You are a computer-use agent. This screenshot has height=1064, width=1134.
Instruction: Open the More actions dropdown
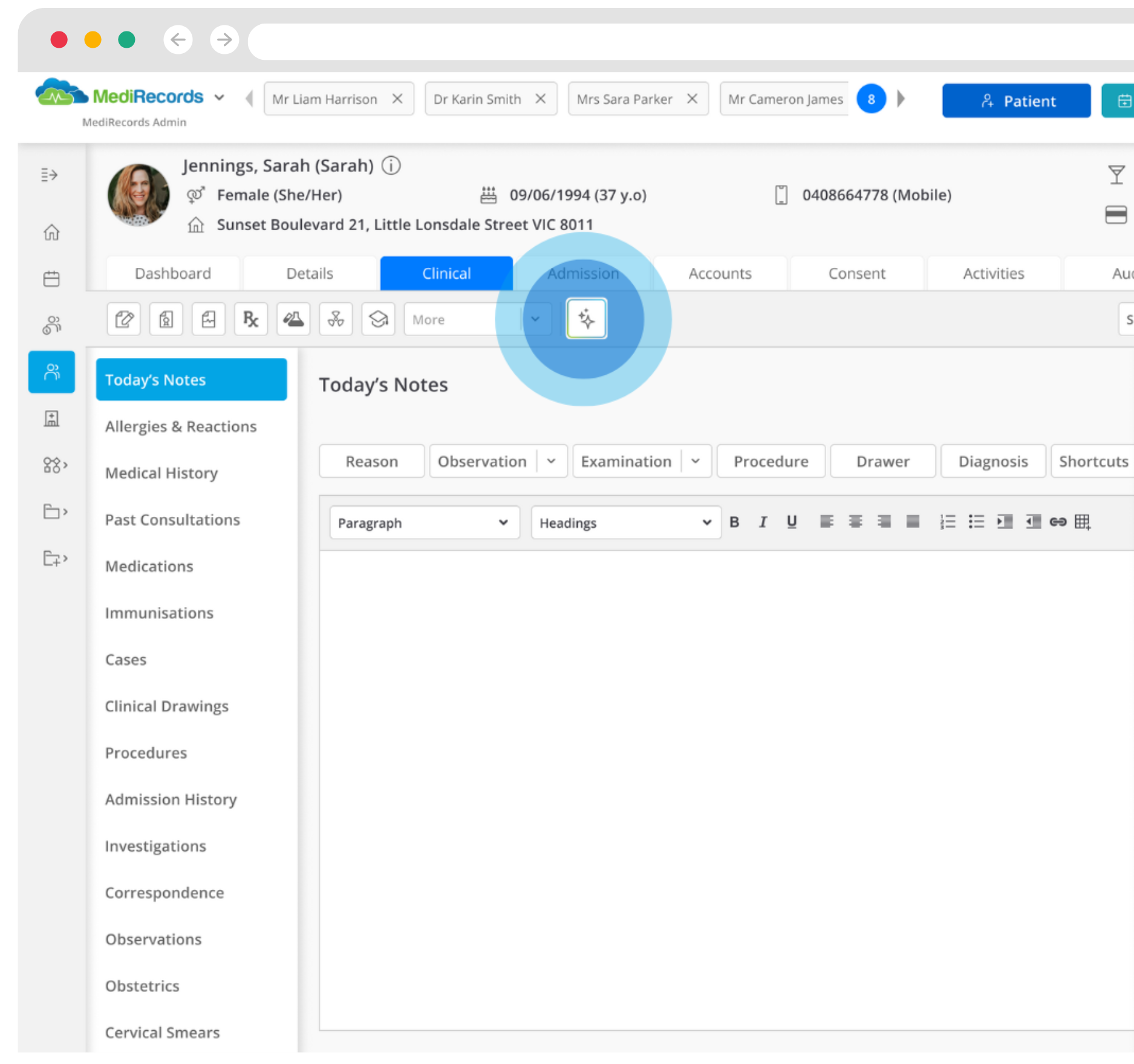click(x=478, y=319)
